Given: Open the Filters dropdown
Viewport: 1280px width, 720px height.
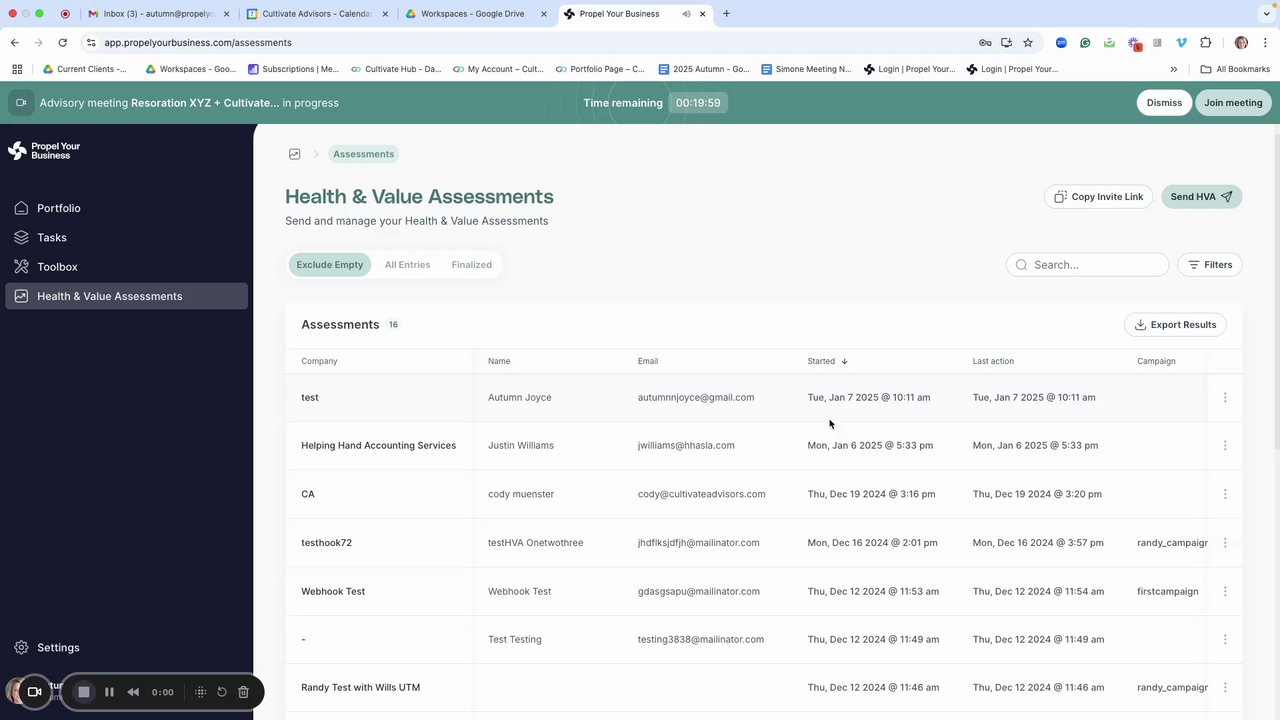Looking at the screenshot, I should click(1210, 265).
